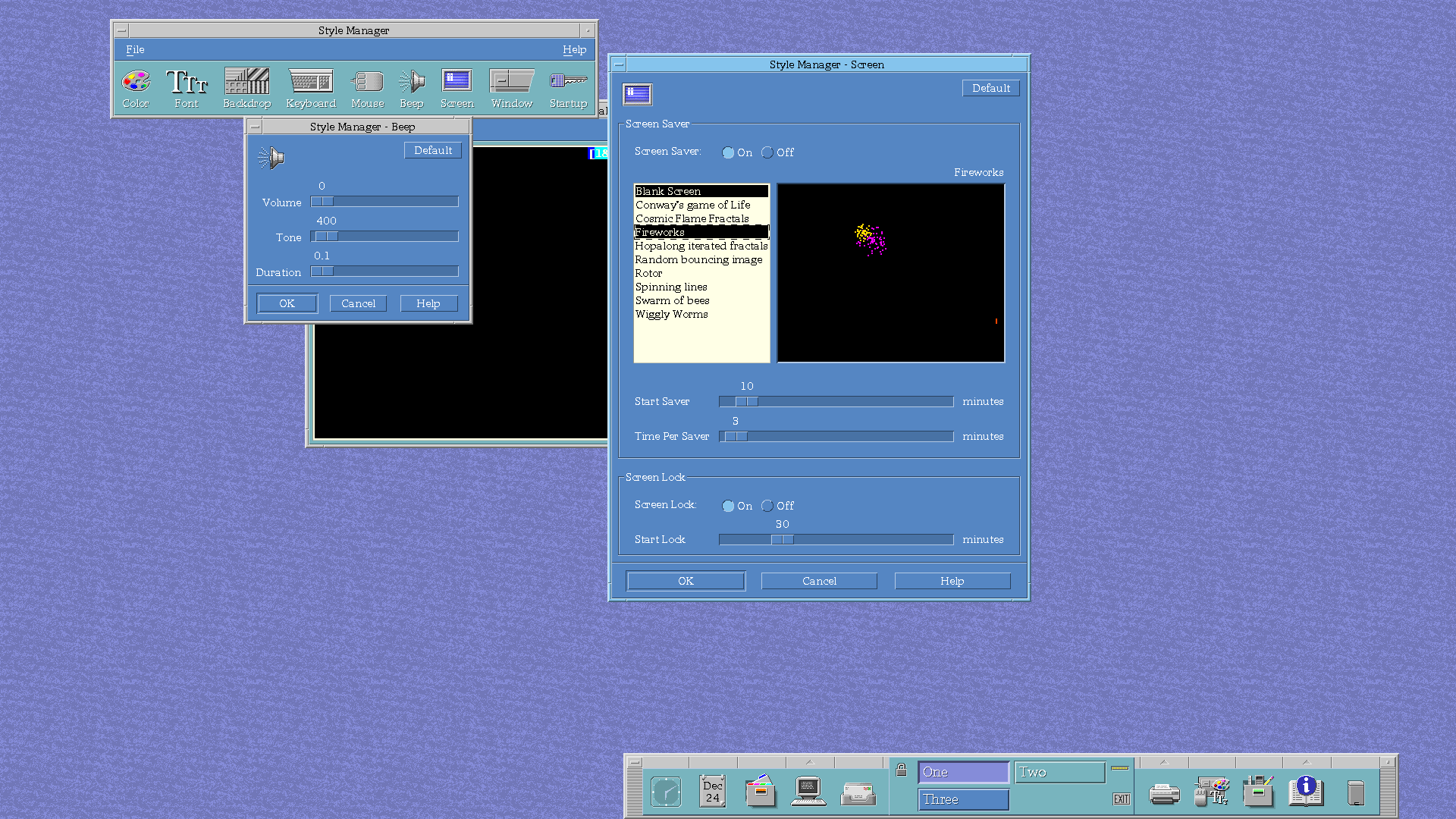Open Keyboard settings in Style Manager

click(x=311, y=89)
